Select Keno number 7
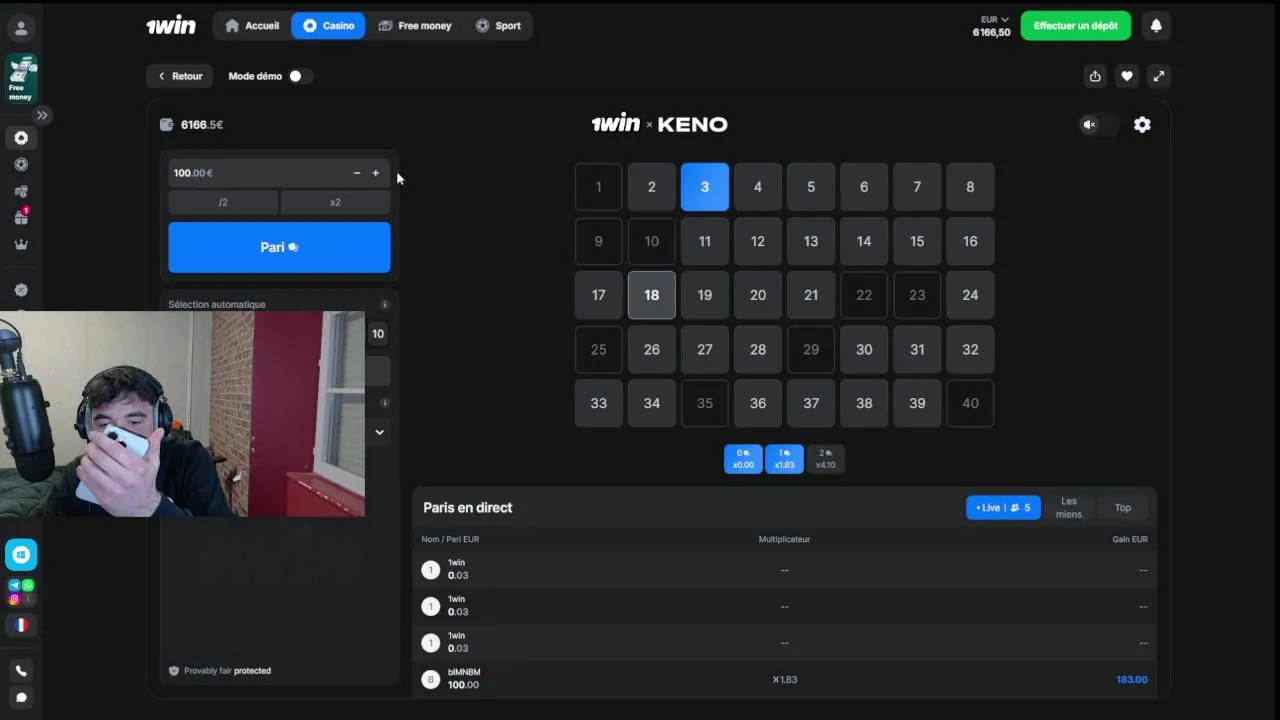The image size is (1280, 720). (917, 187)
